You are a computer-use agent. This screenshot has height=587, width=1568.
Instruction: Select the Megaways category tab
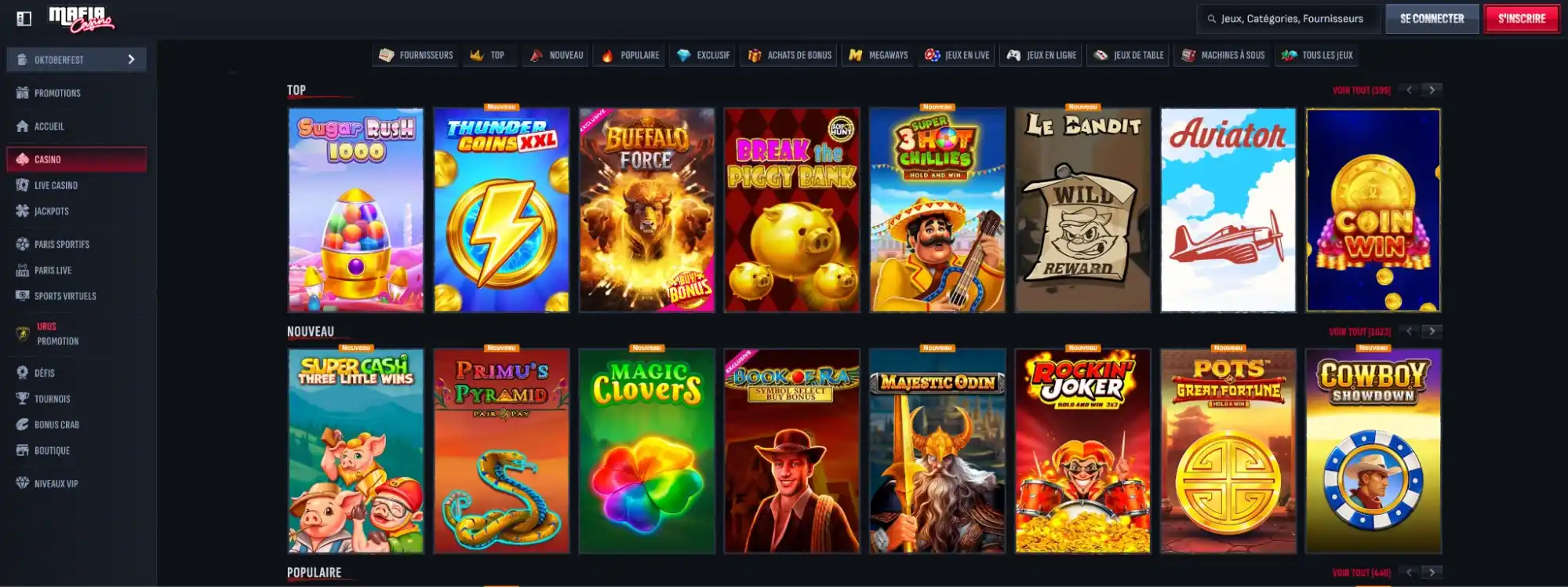click(x=879, y=55)
